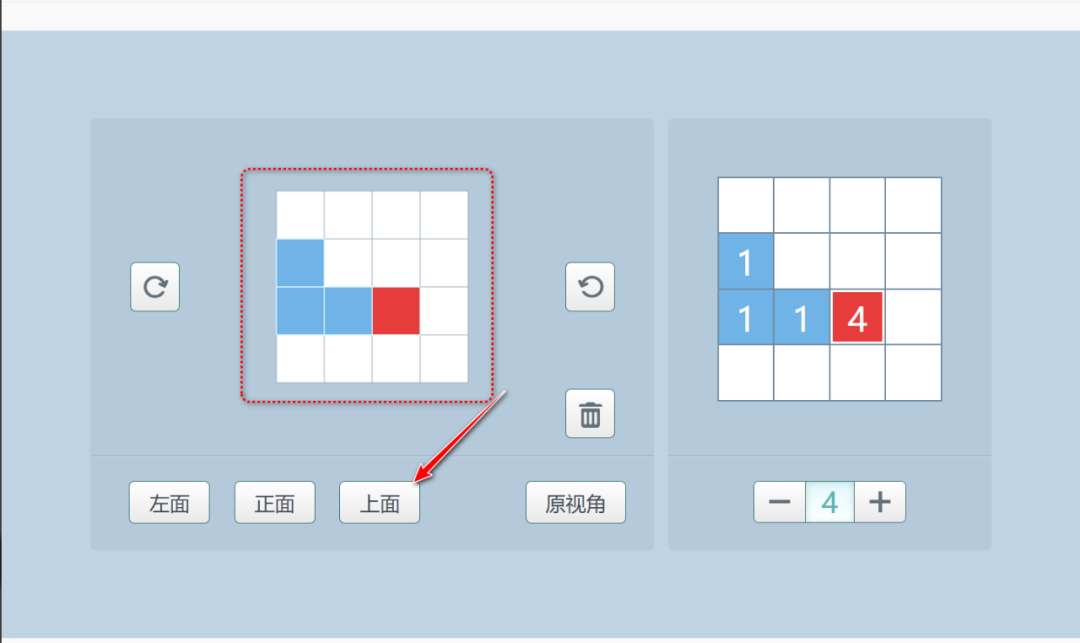1080x643 pixels.
Task: Click the cell labeled 4 in red
Action: (857, 318)
